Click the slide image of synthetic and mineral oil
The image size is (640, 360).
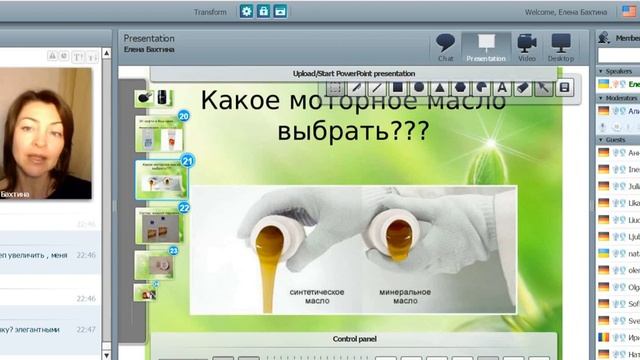pos(353,250)
